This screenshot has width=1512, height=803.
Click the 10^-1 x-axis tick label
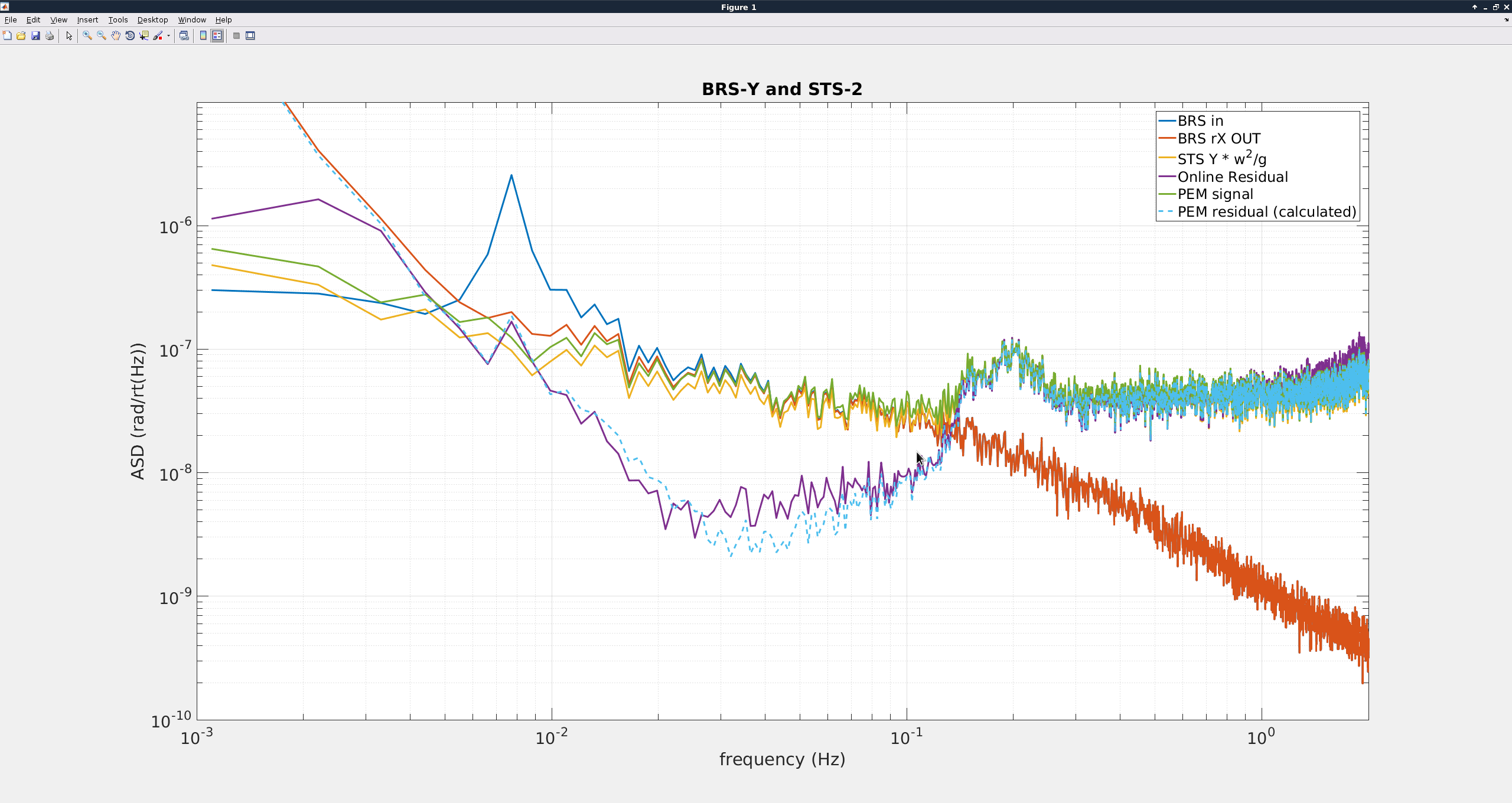pyautogui.click(x=907, y=737)
